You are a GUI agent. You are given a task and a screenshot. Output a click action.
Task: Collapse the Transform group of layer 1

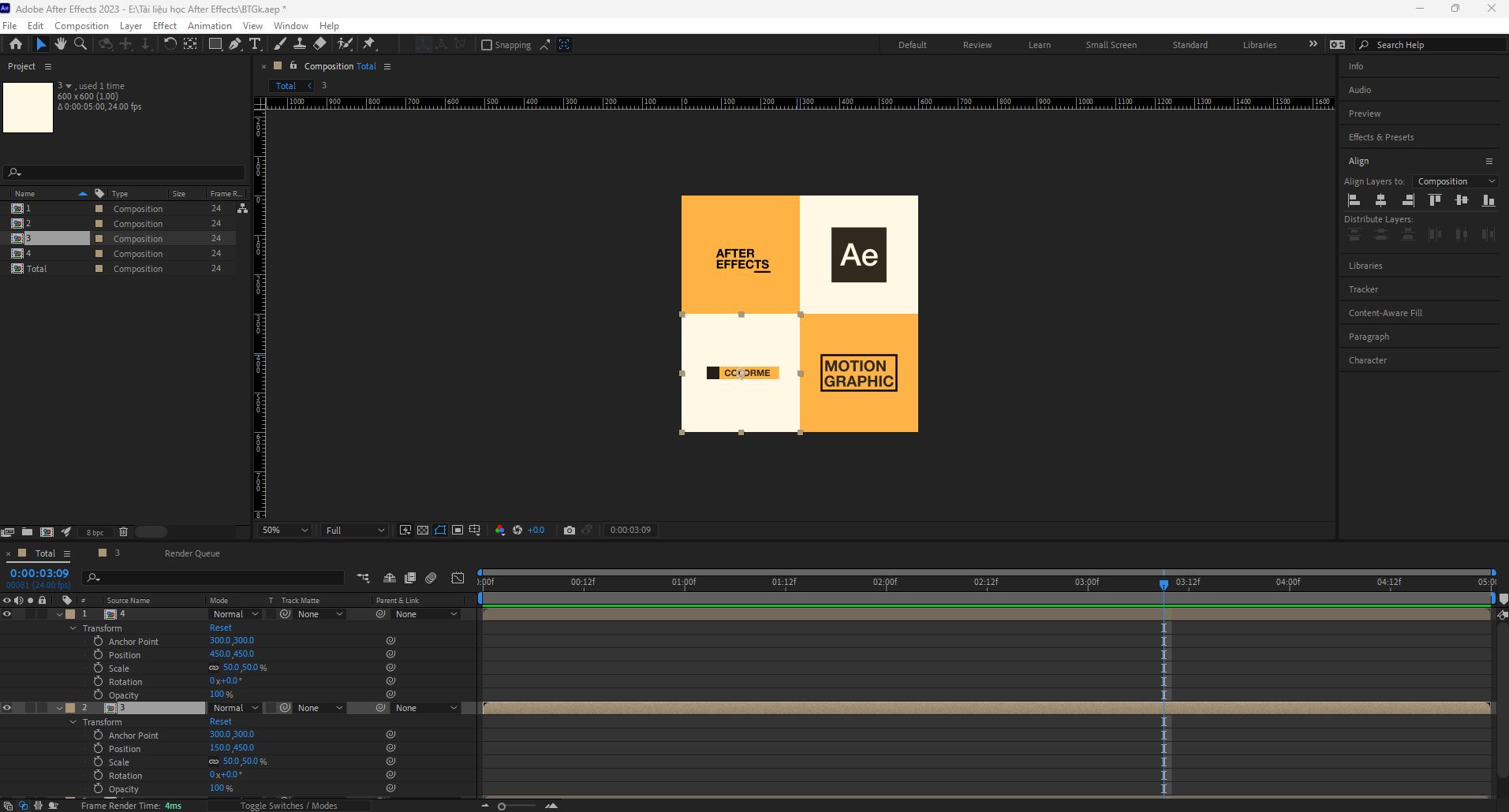[x=73, y=628]
